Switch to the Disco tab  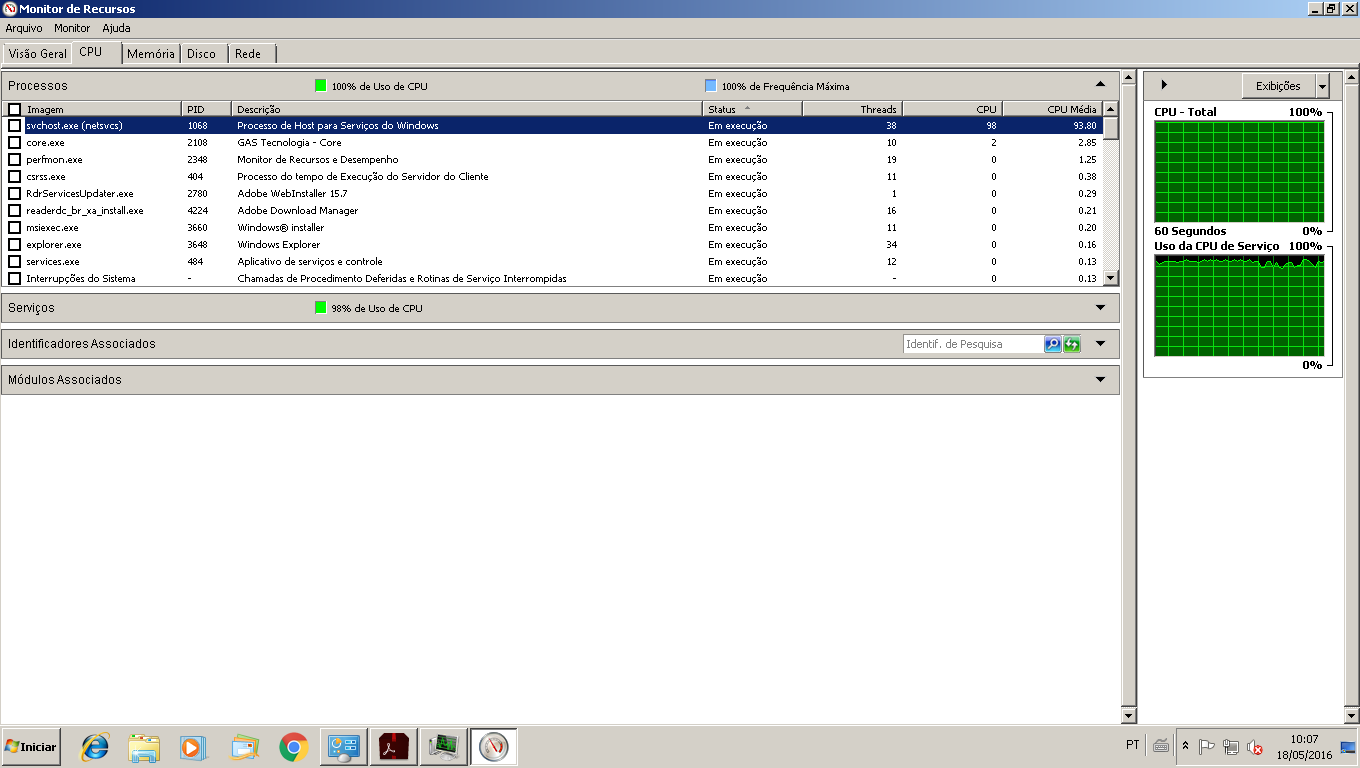click(x=201, y=54)
